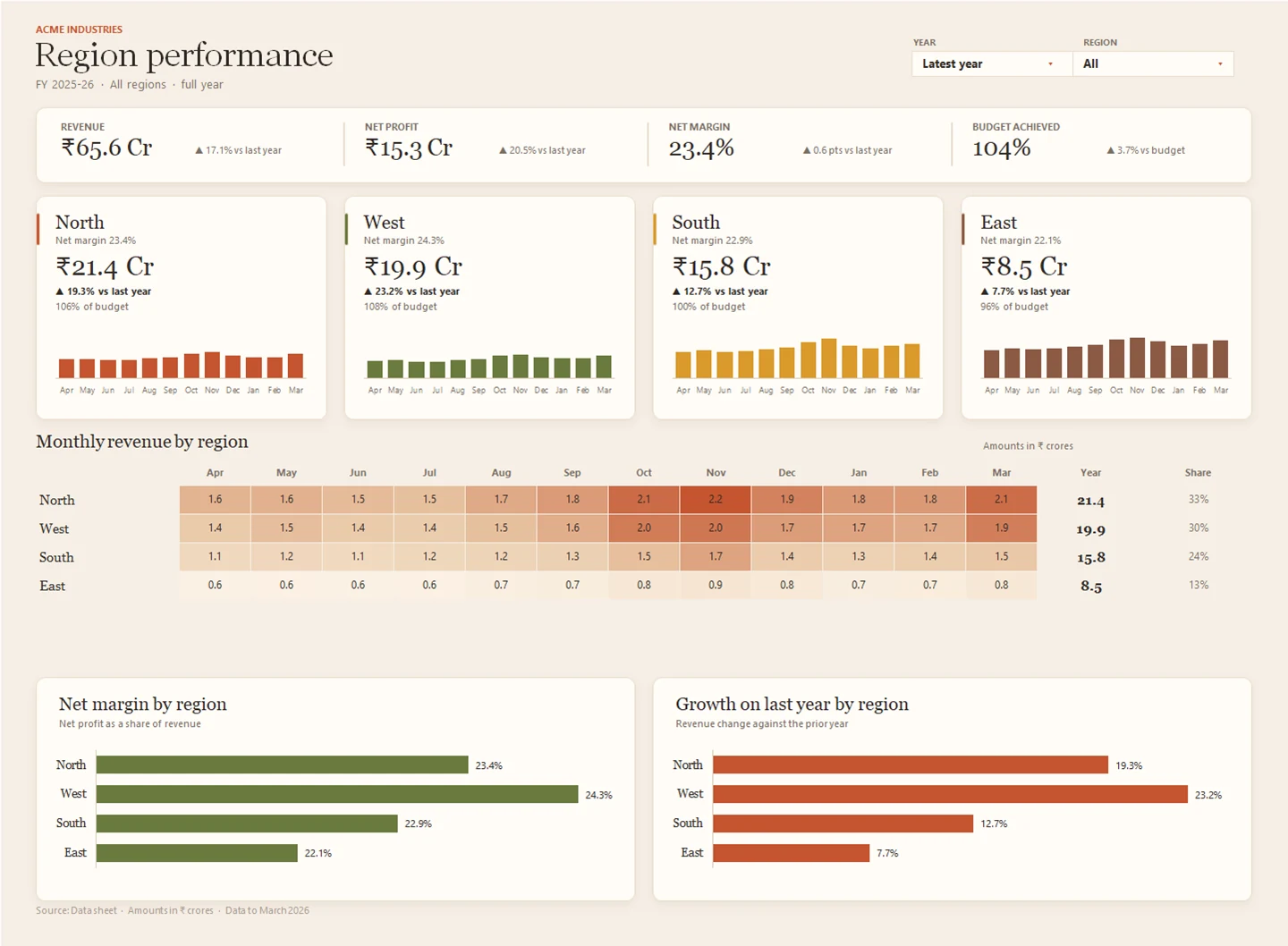Click the North row Share value "33%"

pyautogui.click(x=1199, y=499)
